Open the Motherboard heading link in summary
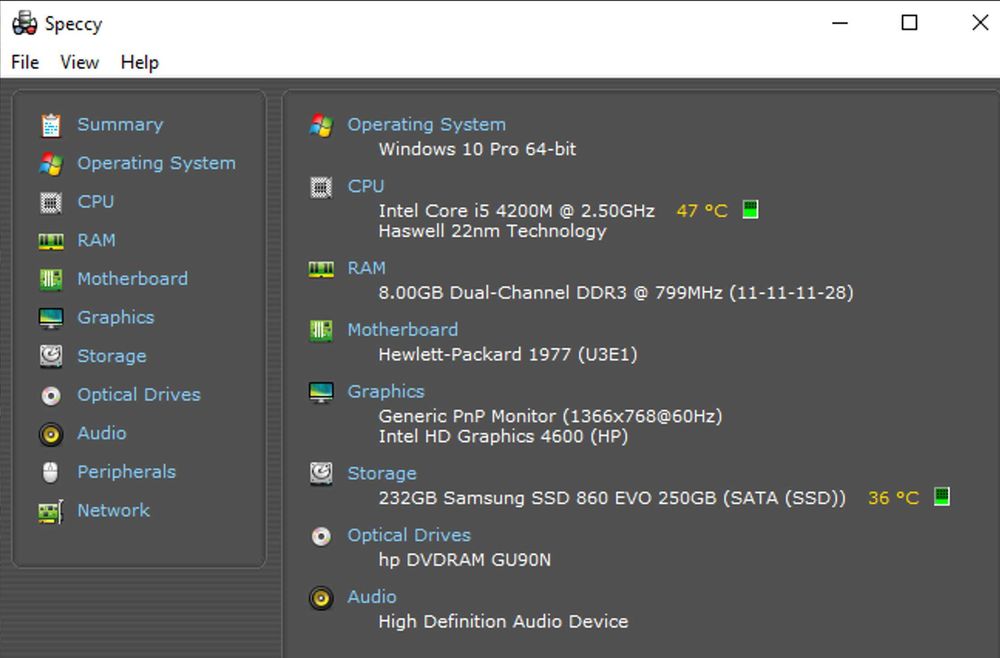 click(x=402, y=330)
